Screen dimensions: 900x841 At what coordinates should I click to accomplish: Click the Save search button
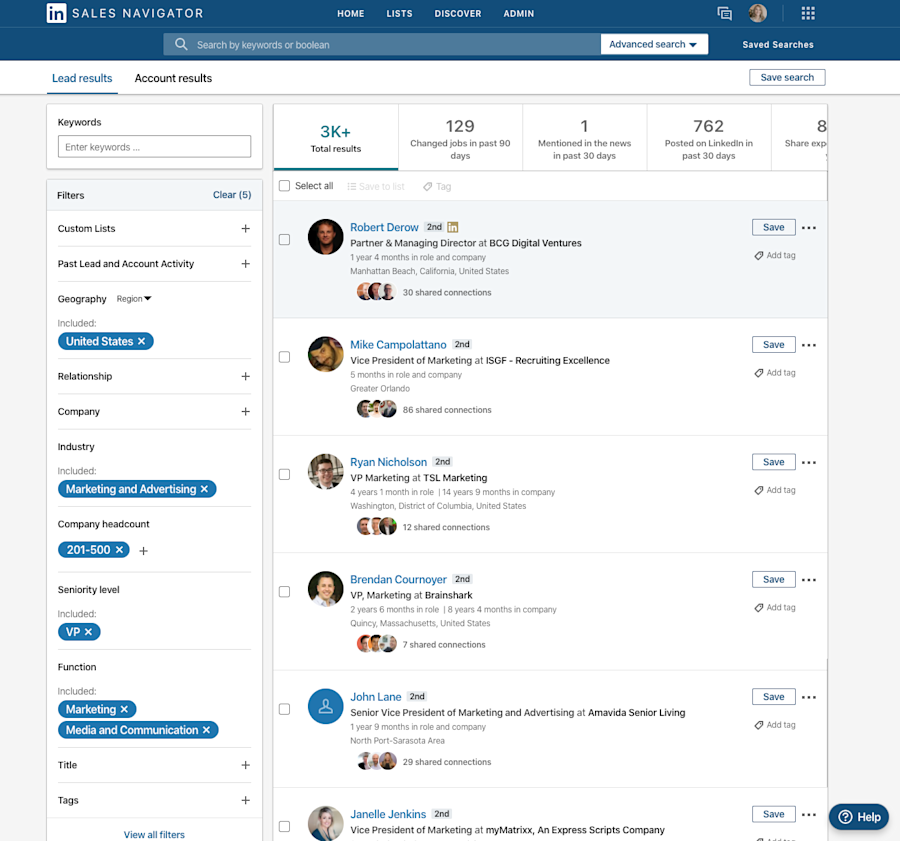787,77
